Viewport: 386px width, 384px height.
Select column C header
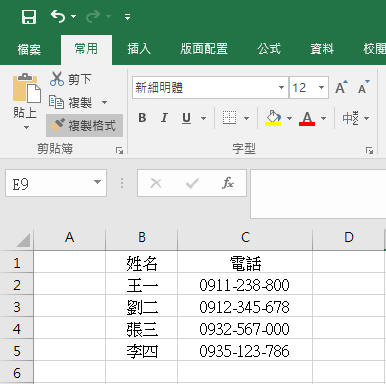(245, 238)
